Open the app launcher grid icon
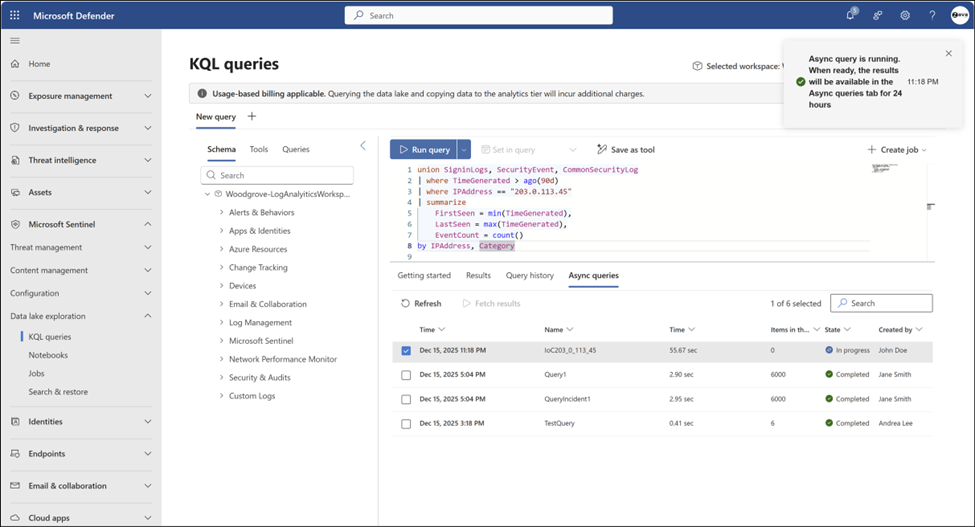Viewport: 975px width, 527px height. (x=15, y=16)
